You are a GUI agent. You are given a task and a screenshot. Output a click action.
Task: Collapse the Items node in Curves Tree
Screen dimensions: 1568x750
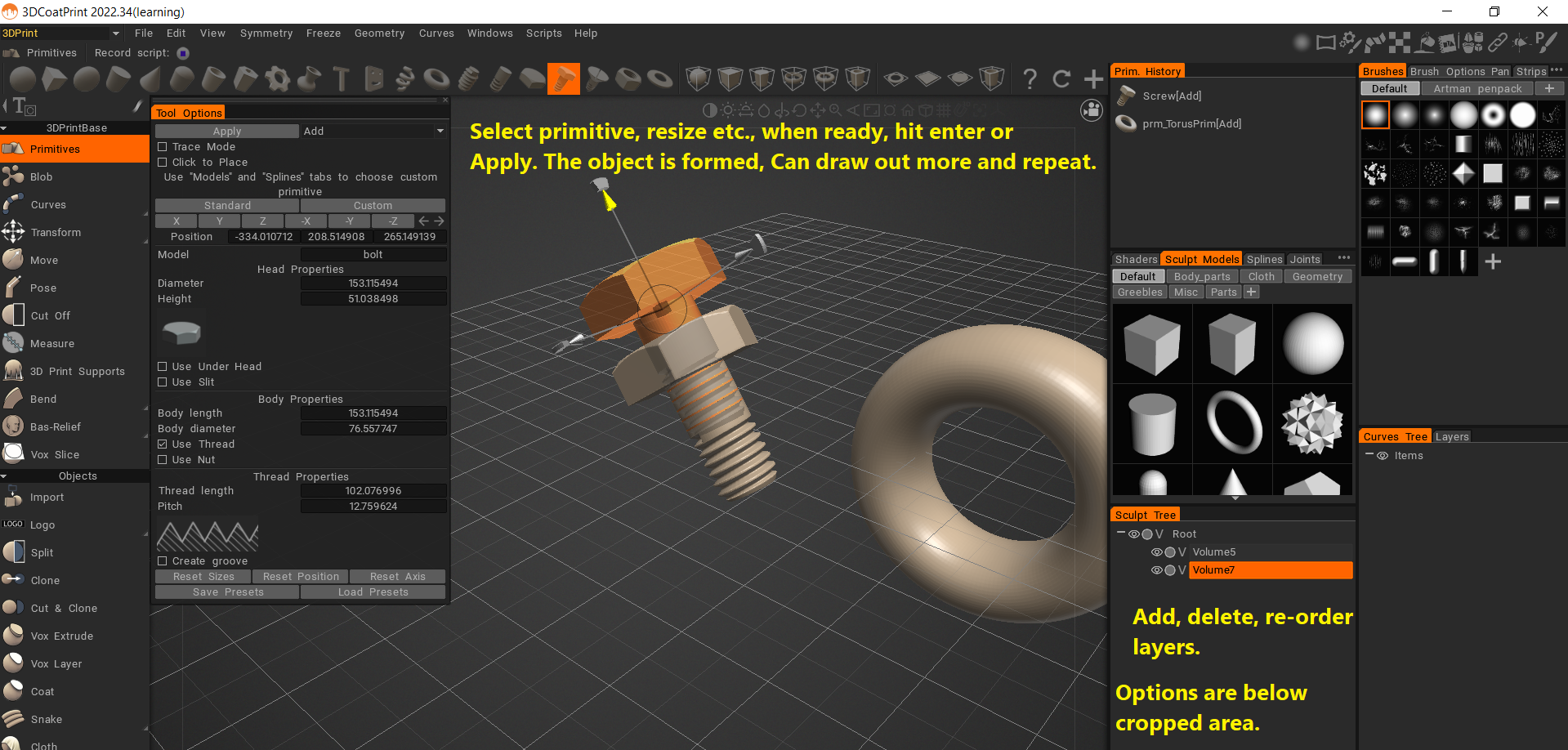coord(1369,455)
